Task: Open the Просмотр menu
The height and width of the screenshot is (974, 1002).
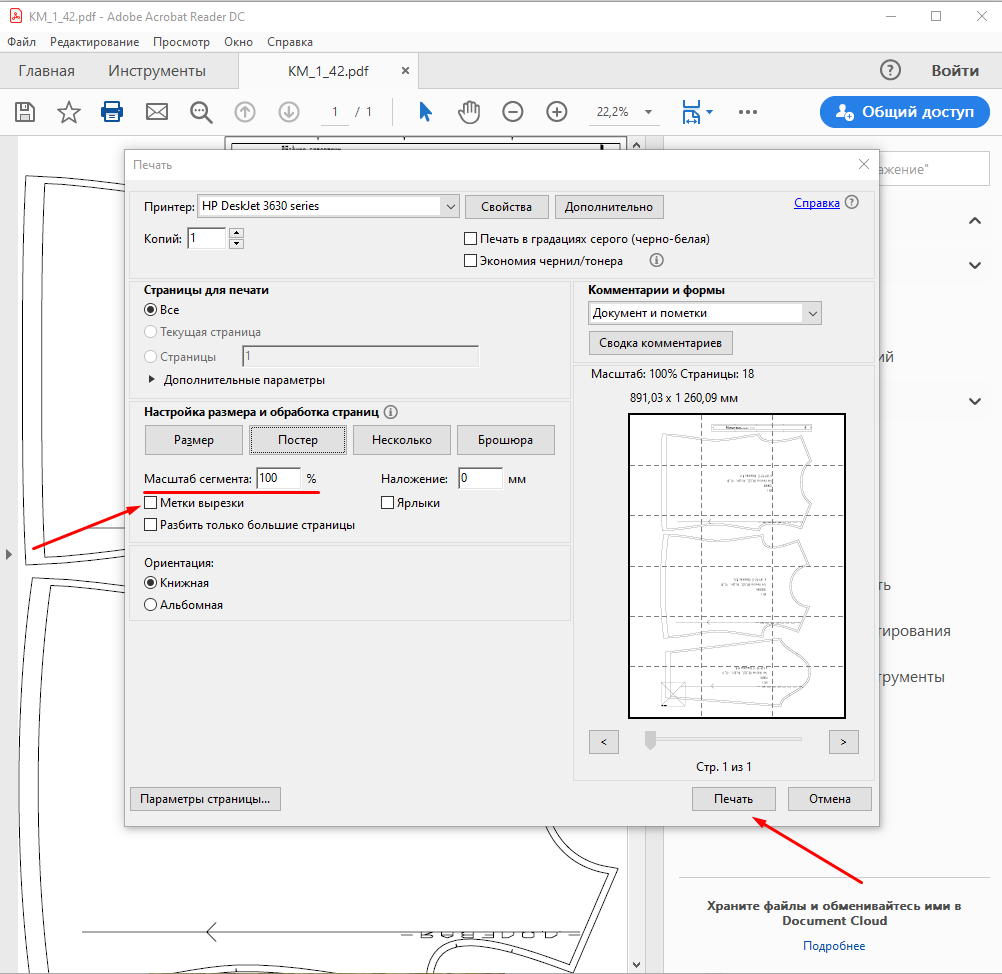Action: [x=181, y=42]
